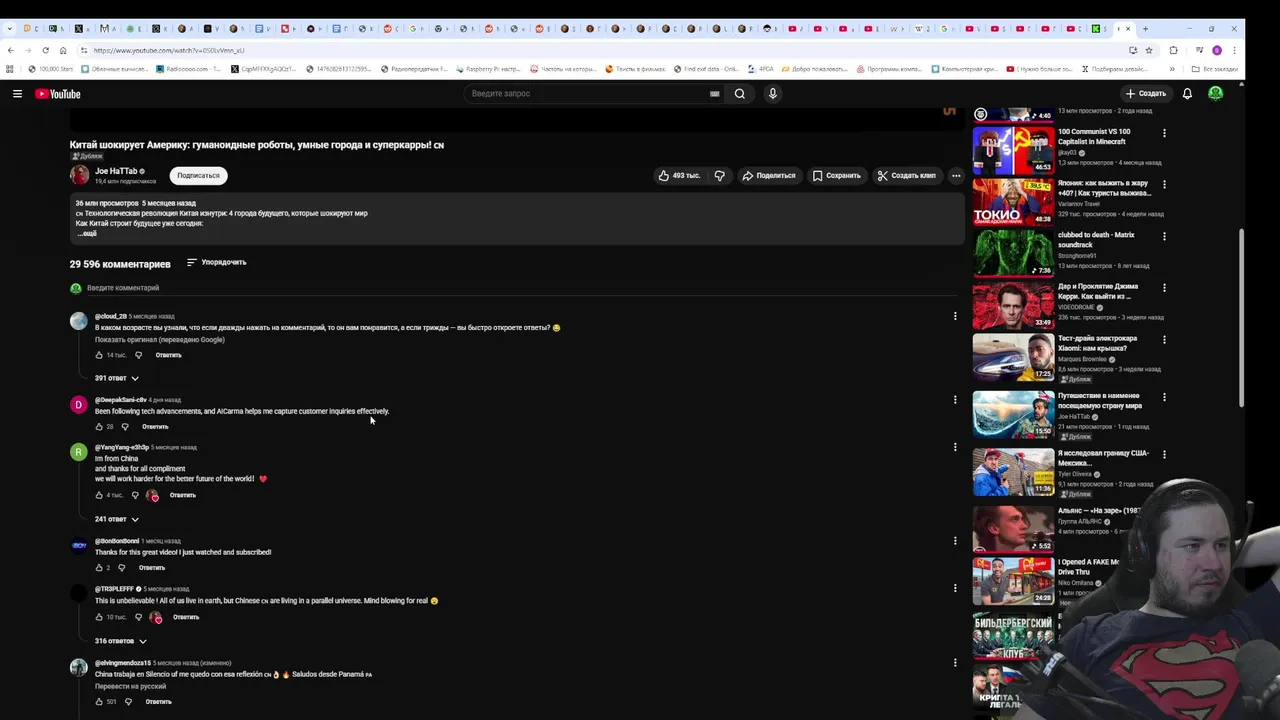Viewport: 1280px width, 720px height.
Task: Dislike the video
Action: pyautogui.click(x=719, y=175)
